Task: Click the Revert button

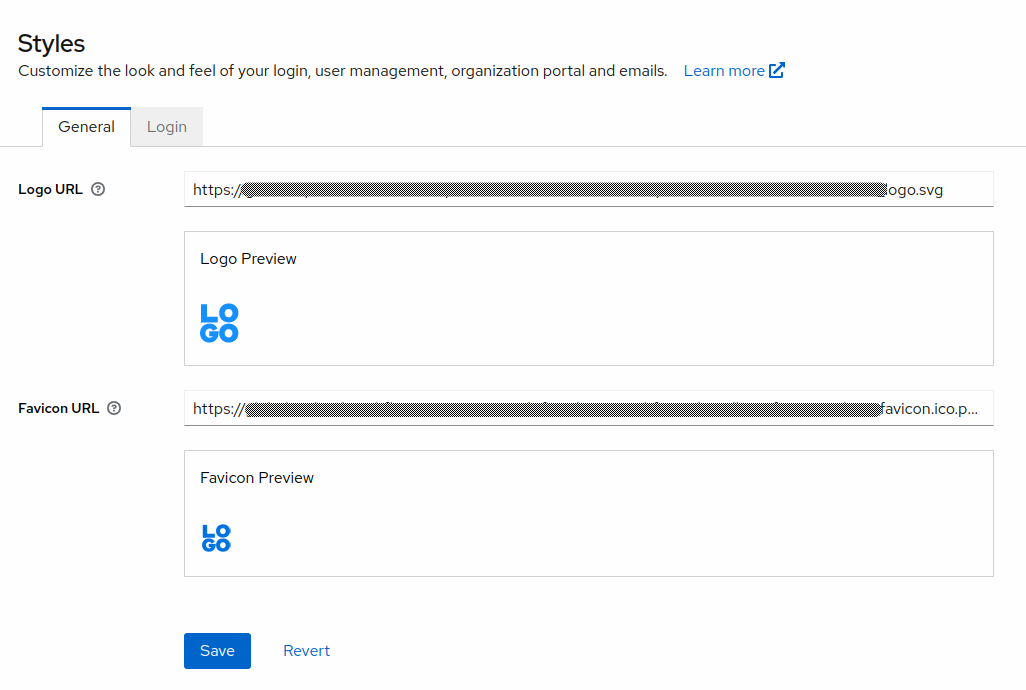Action: coord(306,651)
